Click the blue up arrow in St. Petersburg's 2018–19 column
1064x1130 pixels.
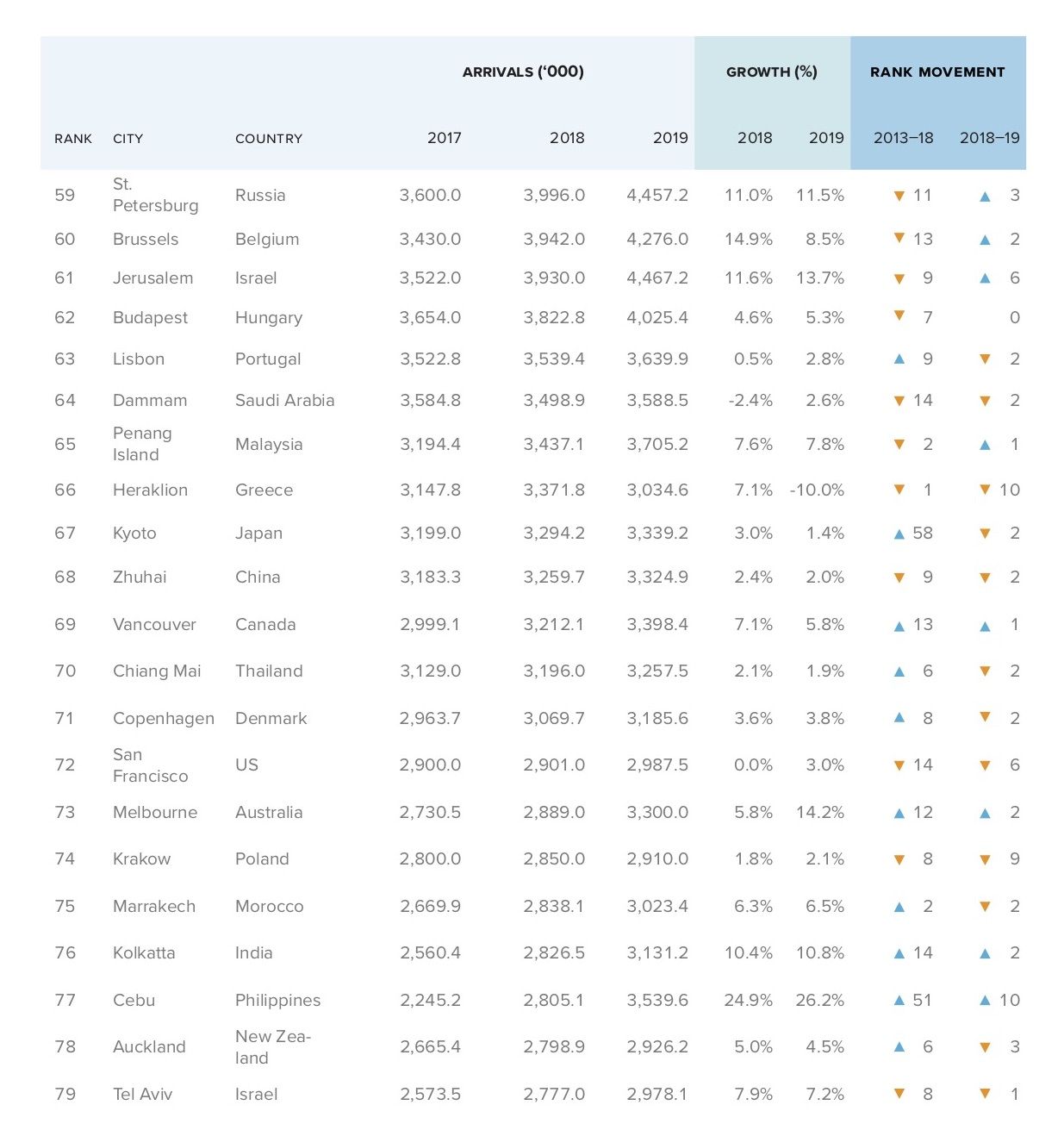[x=985, y=197]
